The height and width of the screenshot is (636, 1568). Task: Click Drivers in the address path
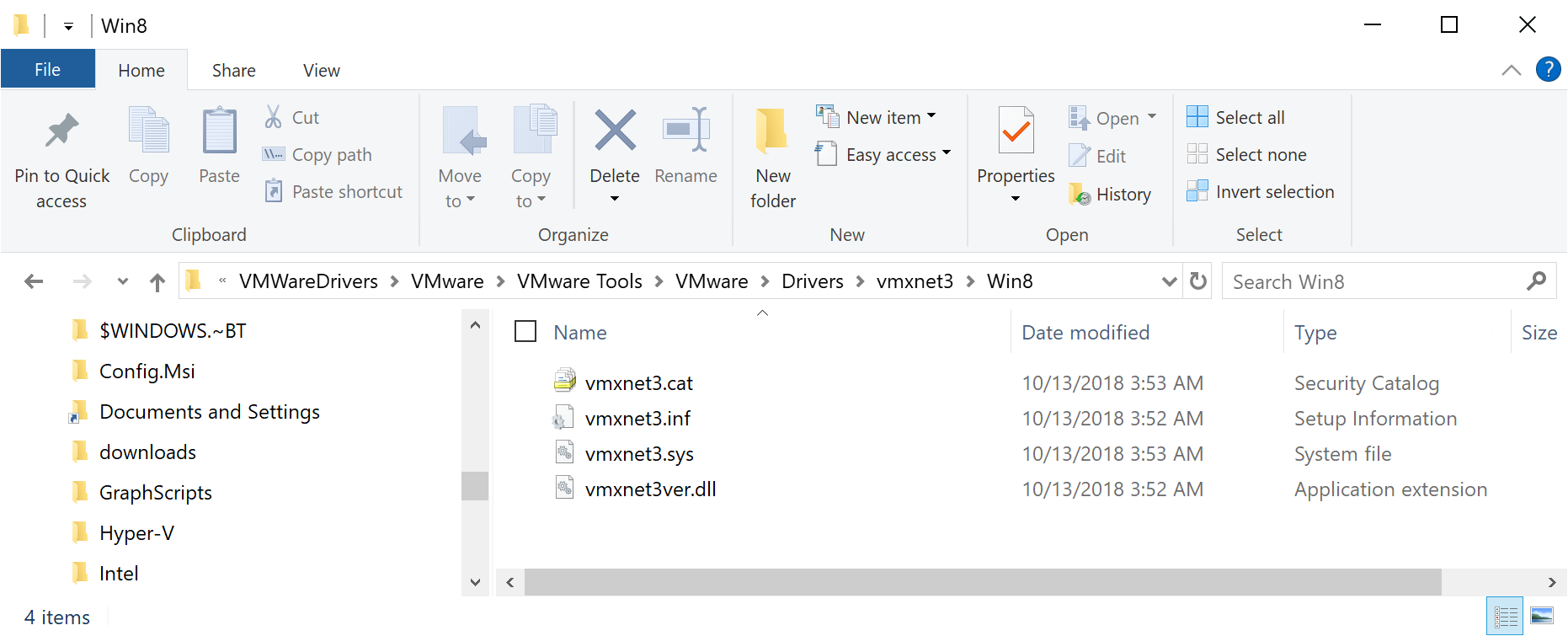pos(812,281)
